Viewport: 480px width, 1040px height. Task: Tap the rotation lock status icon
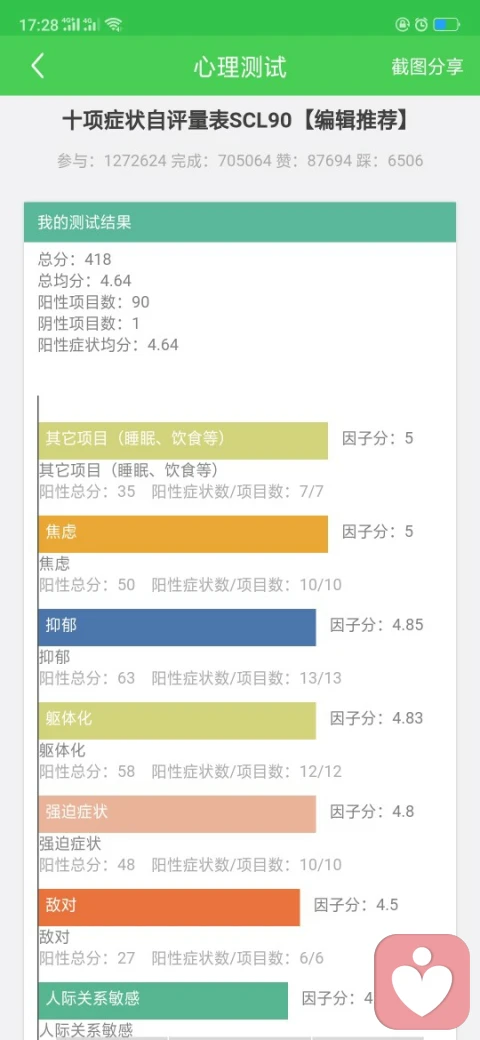pyautogui.click(x=402, y=25)
